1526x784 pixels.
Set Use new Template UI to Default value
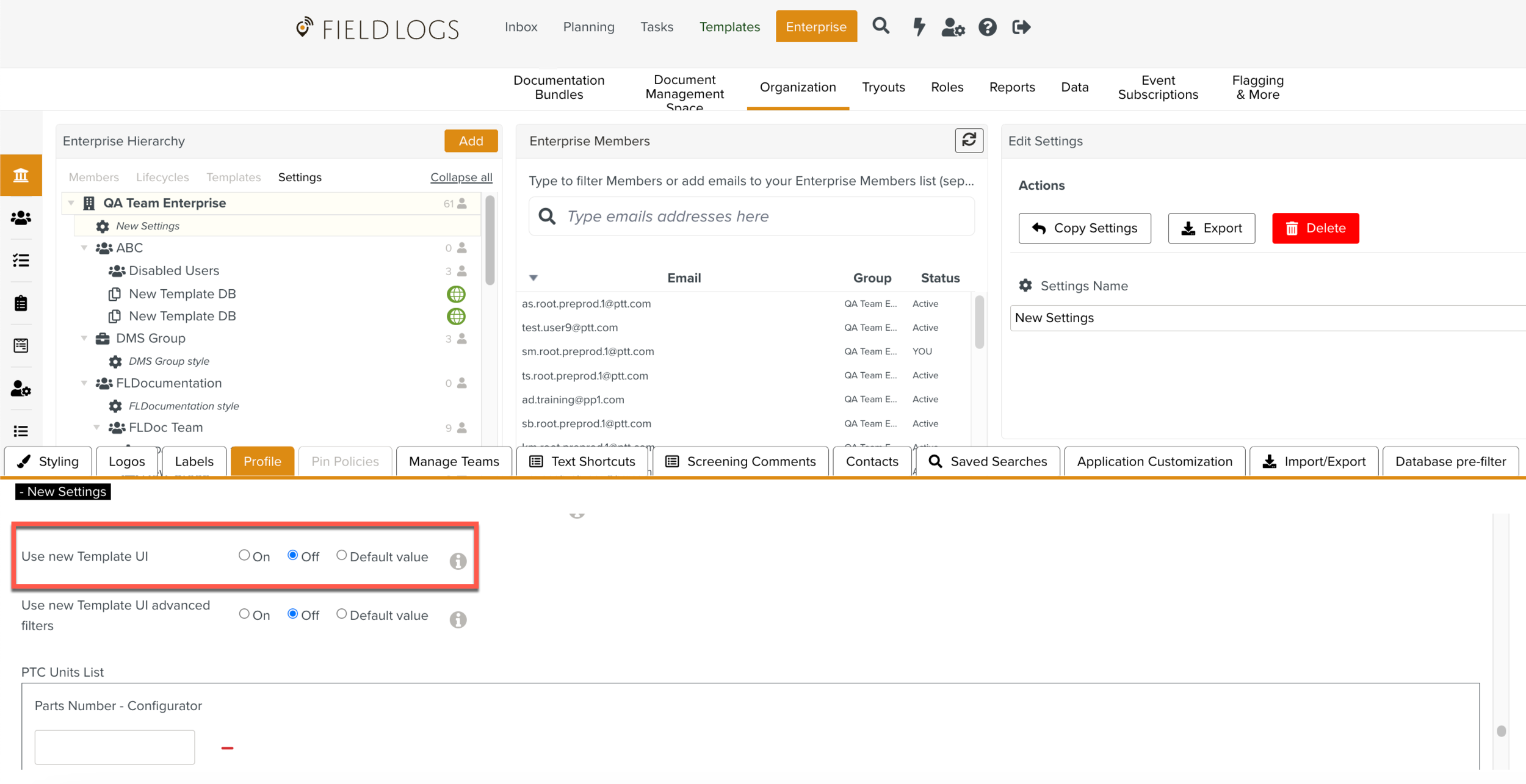pyautogui.click(x=342, y=555)
